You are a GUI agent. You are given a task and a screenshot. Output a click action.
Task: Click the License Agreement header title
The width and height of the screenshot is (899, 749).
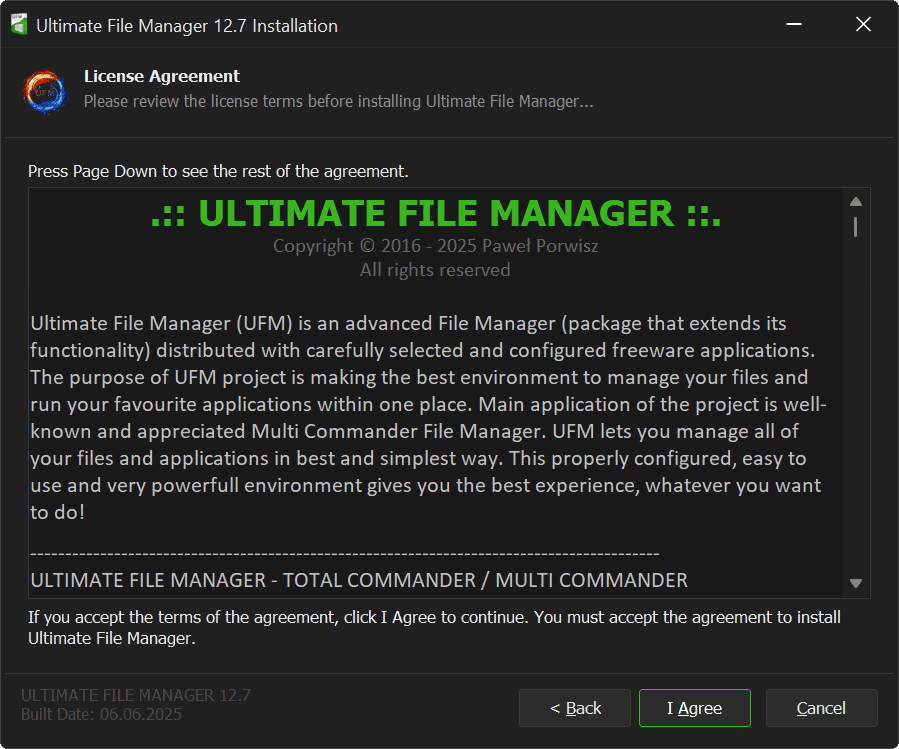(162, 76)
